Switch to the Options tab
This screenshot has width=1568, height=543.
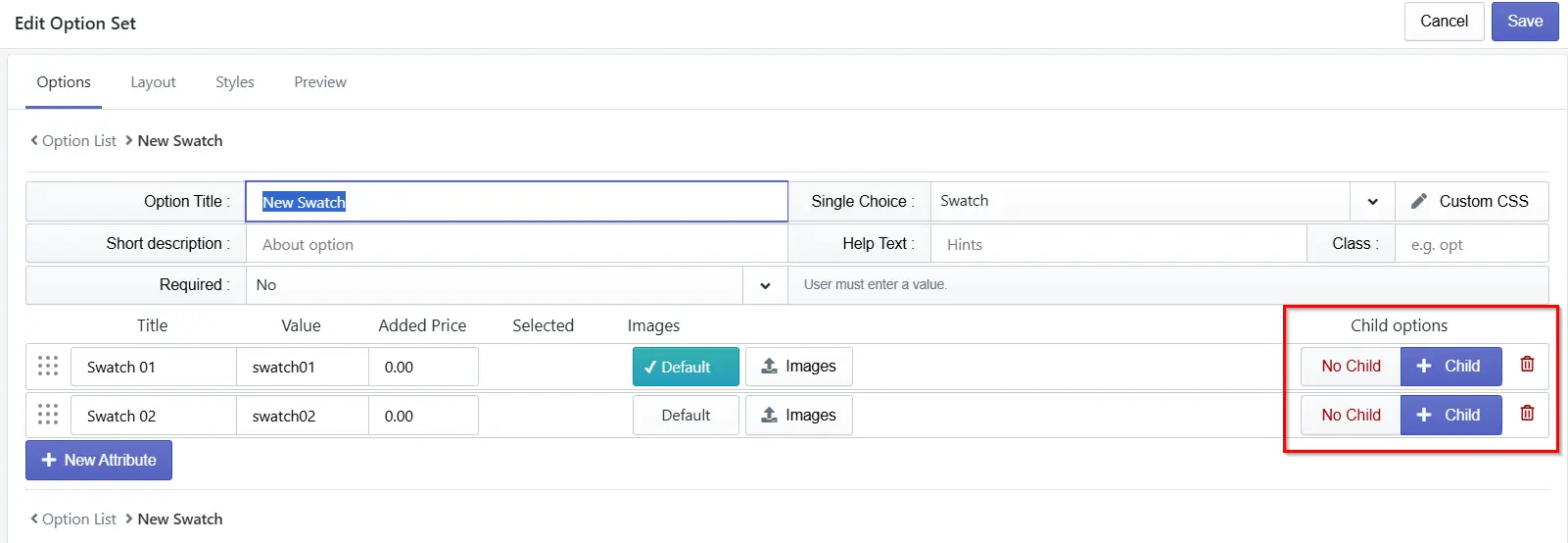click(x=64, y=82)
